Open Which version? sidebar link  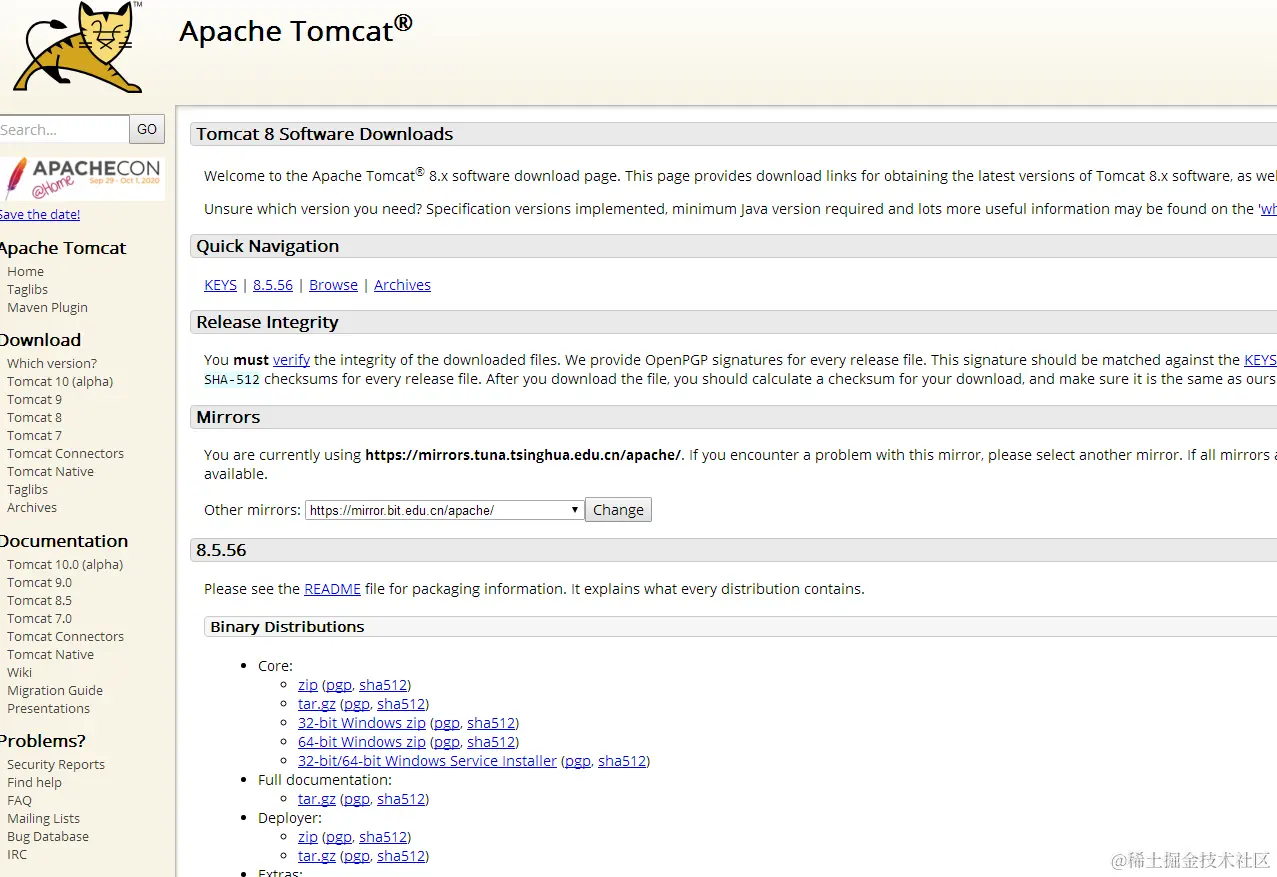(52, 363)
